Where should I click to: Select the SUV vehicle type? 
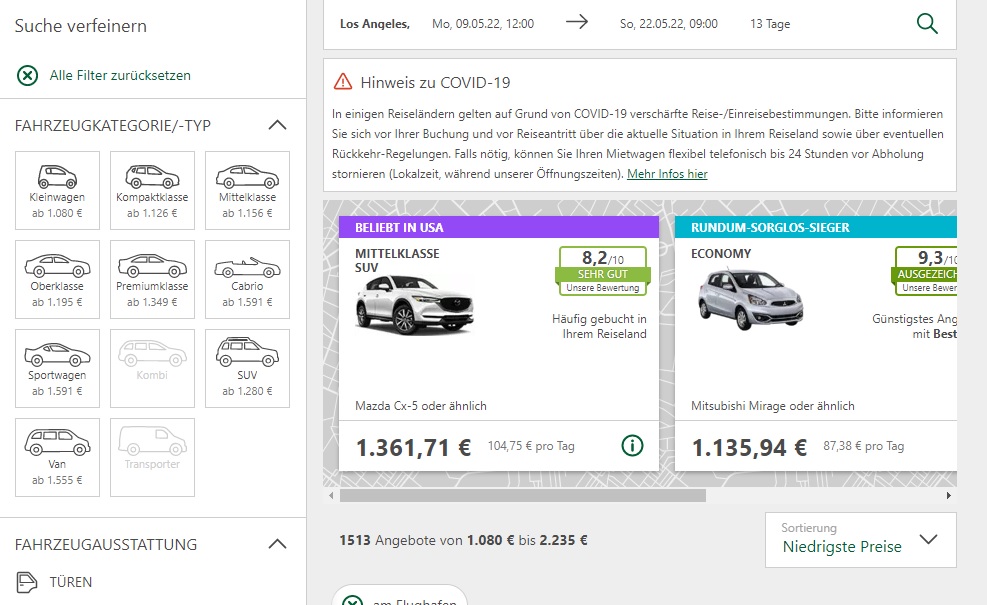247,368
